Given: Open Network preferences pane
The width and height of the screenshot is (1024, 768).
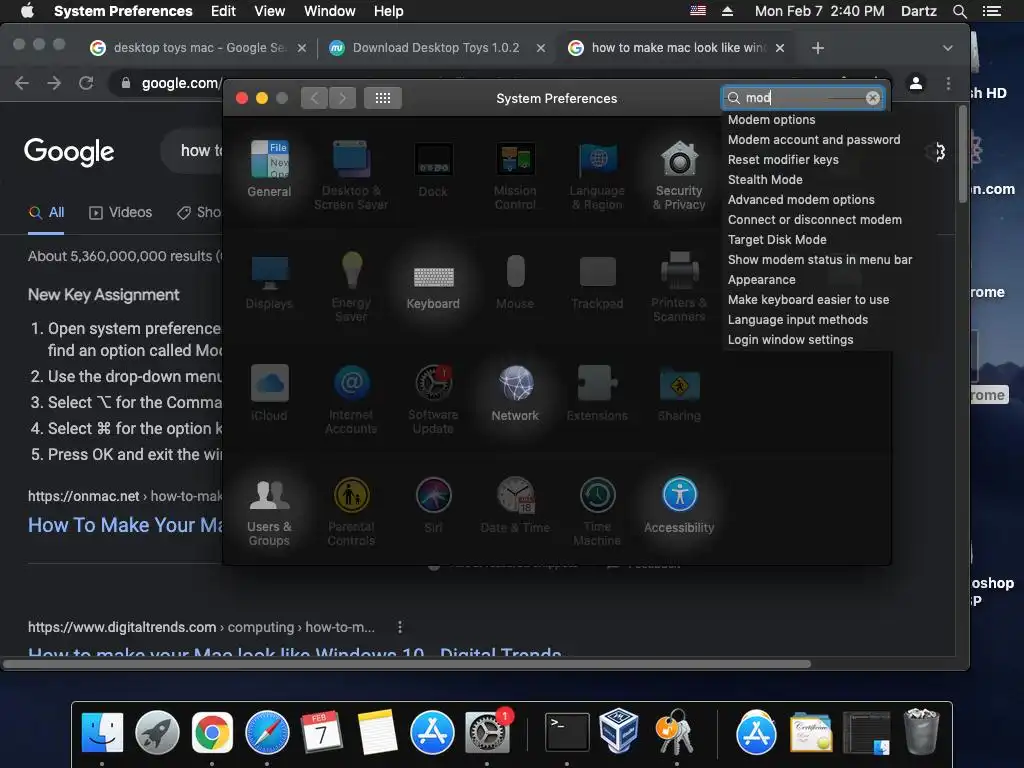Looking at the screenshot, I should pyautogui.click(x=515, y=393).
